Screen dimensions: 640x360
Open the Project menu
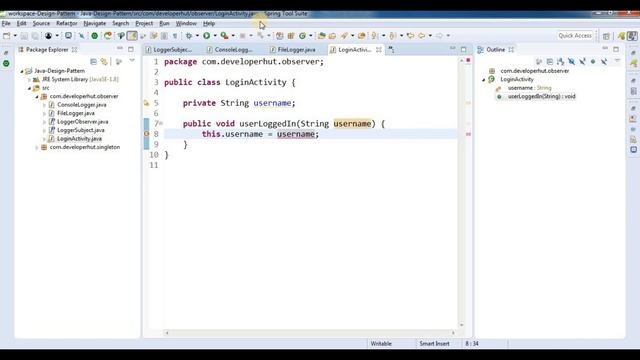click(144, 24)
